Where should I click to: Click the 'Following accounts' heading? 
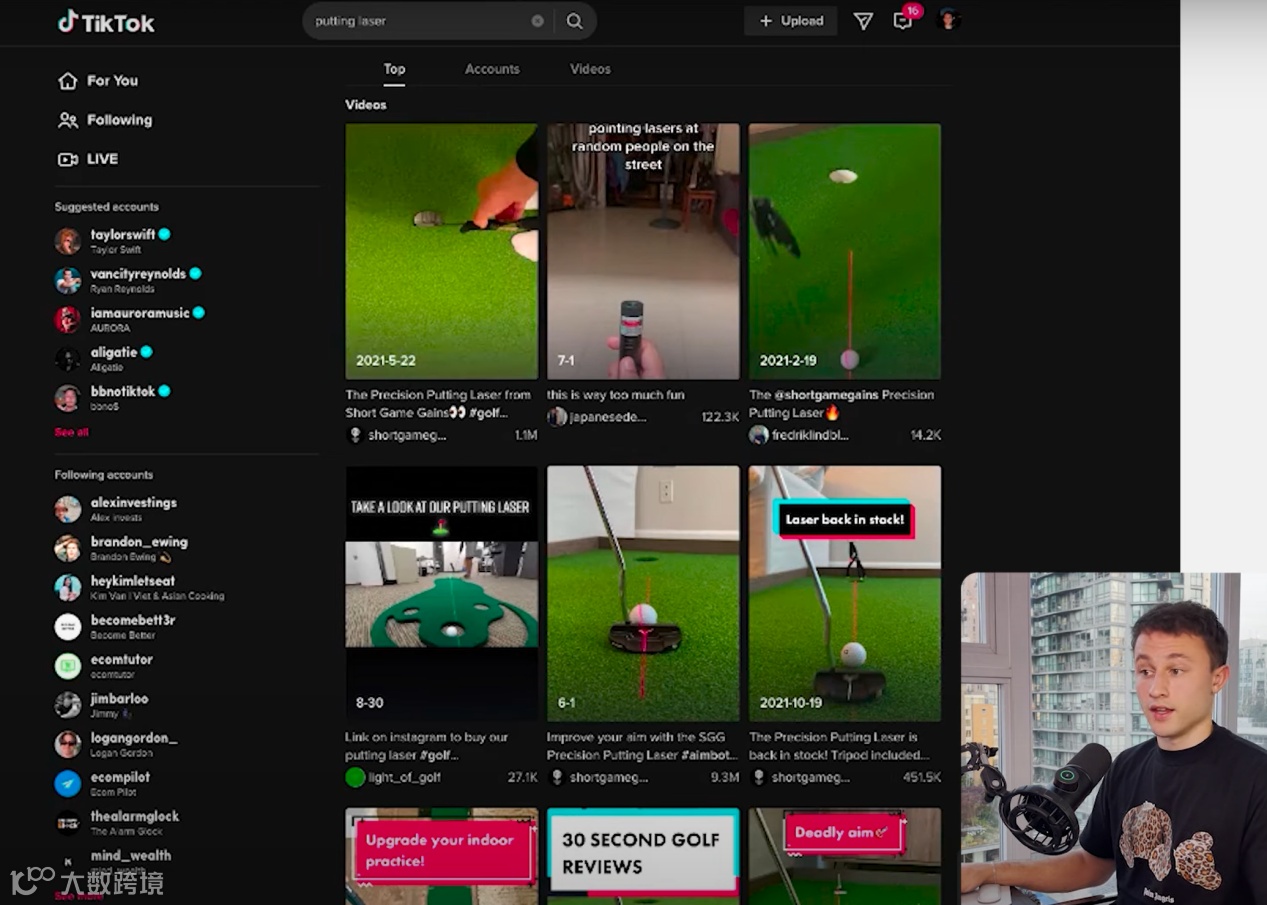(x=104, y=475)
